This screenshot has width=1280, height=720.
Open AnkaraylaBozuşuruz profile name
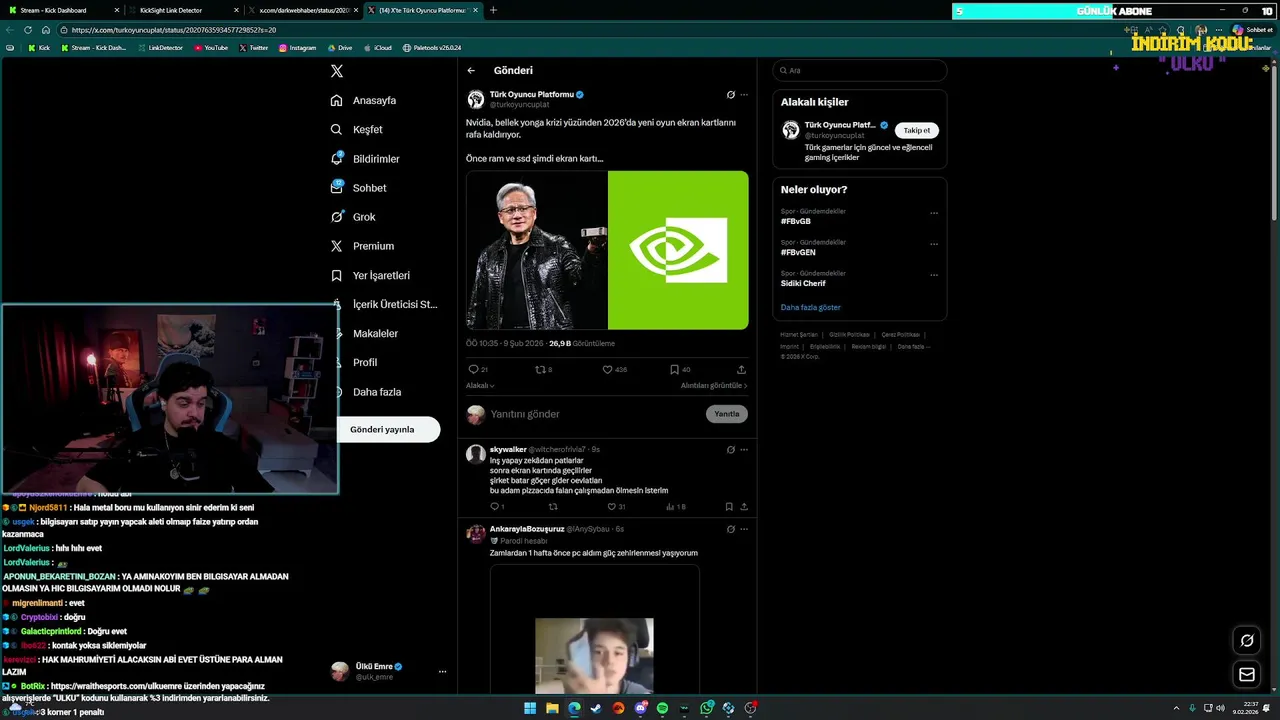[527, 529]
